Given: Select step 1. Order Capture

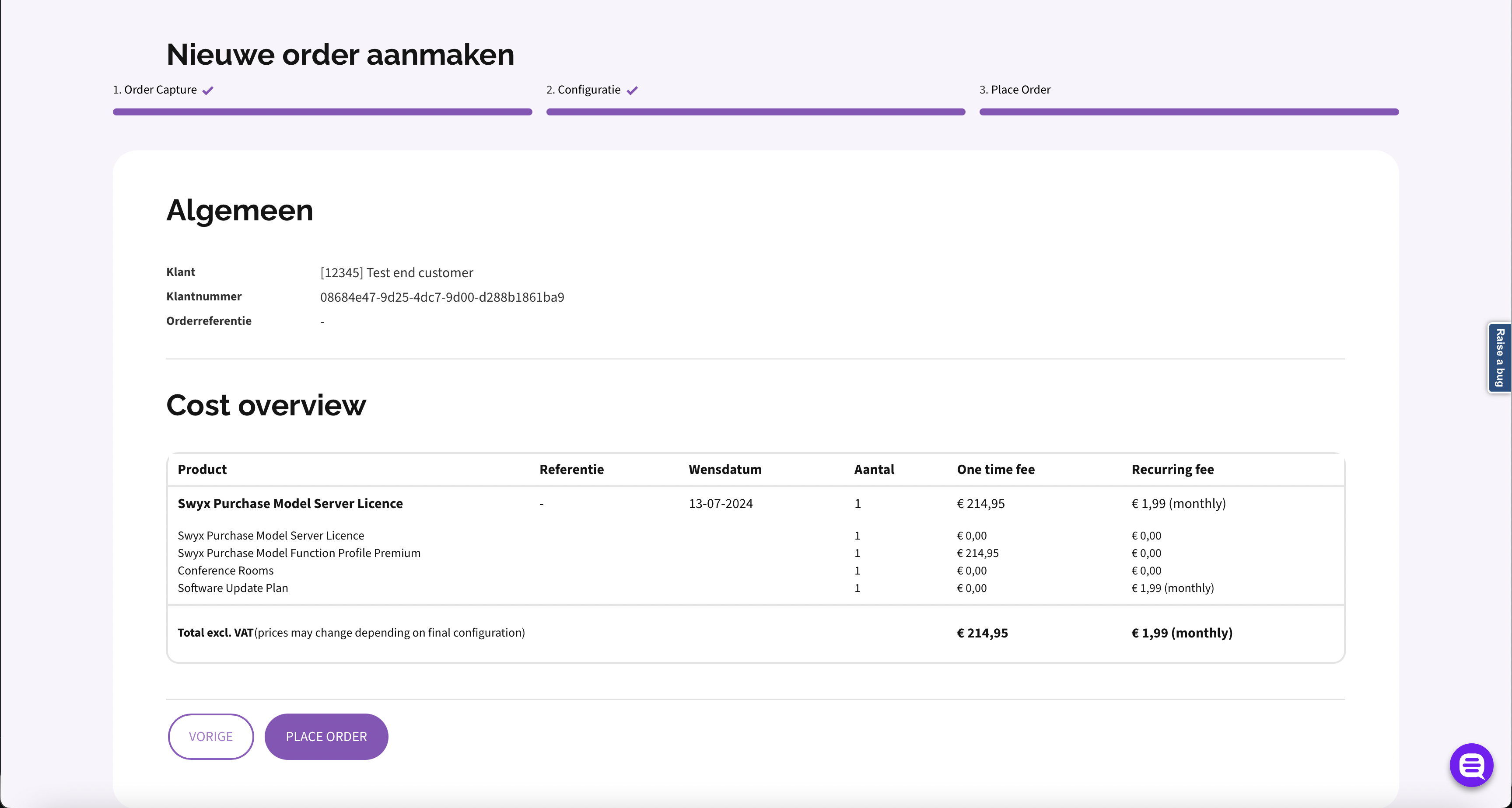Looking at the screenshot, I should (x=155, y=90).
